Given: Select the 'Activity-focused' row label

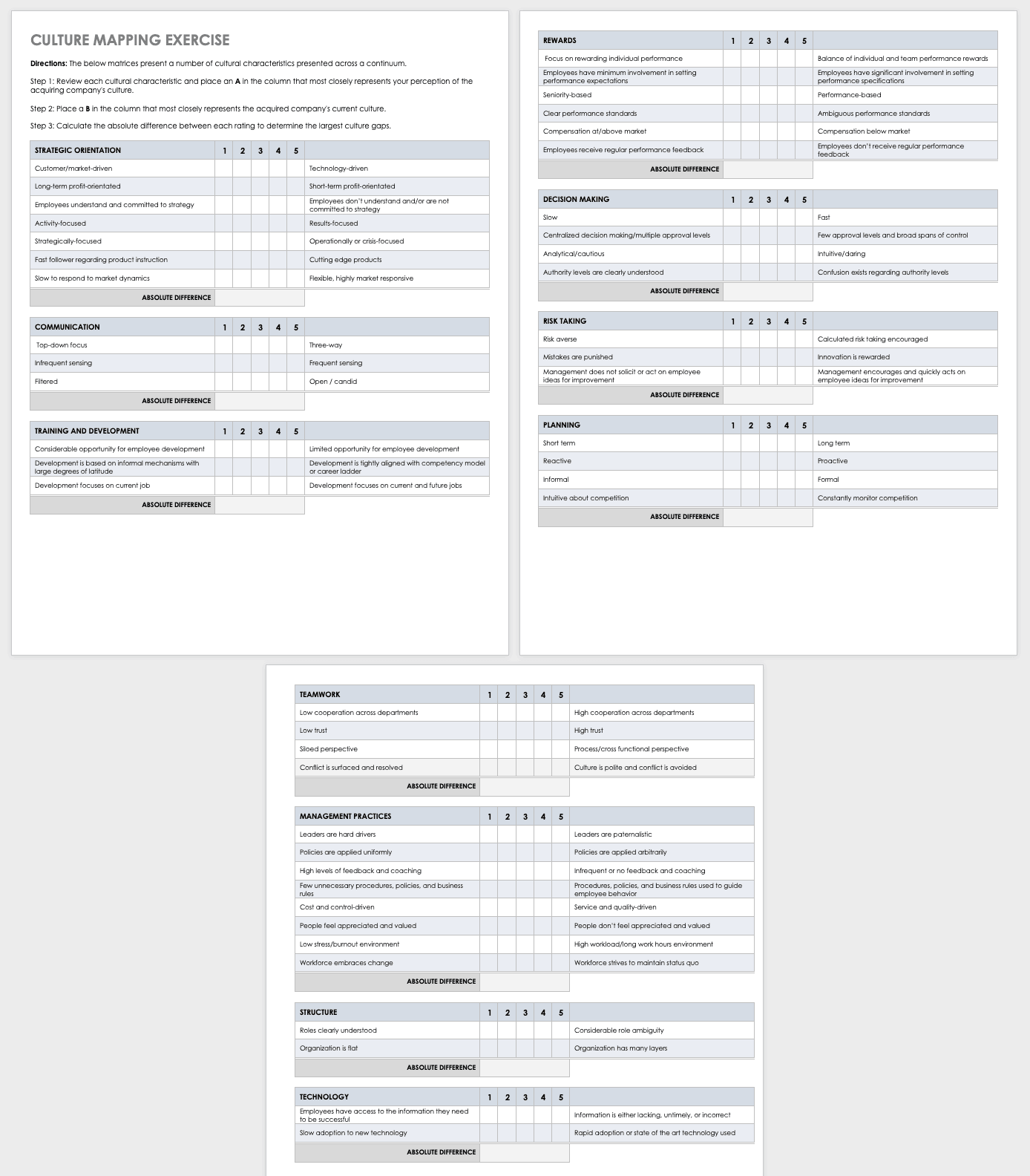Looking at the screenshot, I should pos(60,223).
